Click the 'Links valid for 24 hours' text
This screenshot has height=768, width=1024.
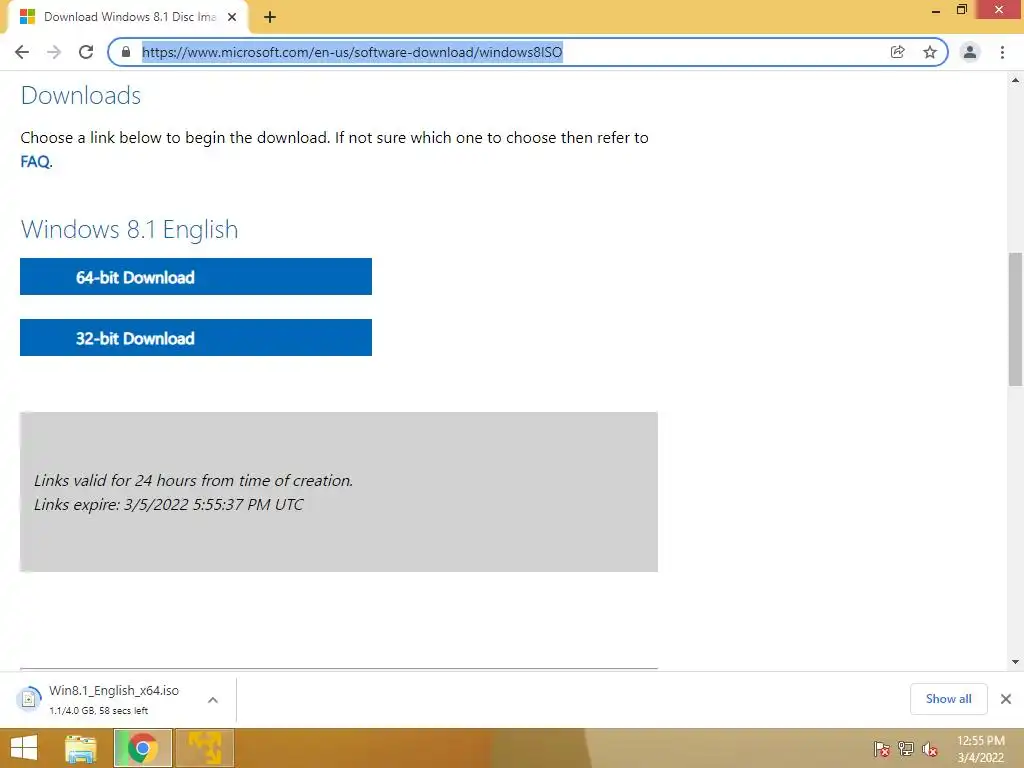click(193, 481)
